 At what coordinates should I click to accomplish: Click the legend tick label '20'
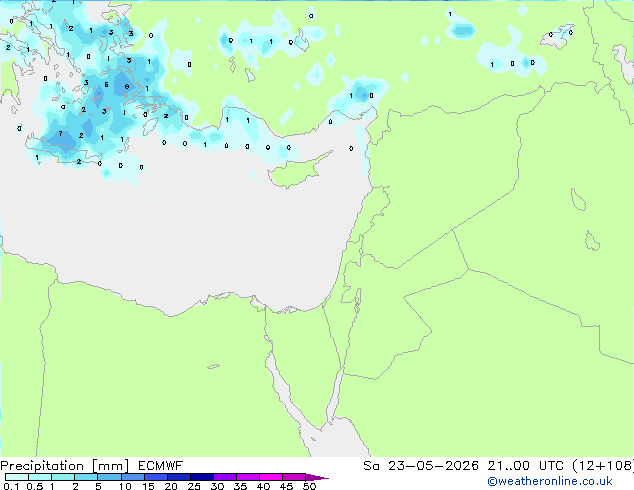tap(171, 486)
